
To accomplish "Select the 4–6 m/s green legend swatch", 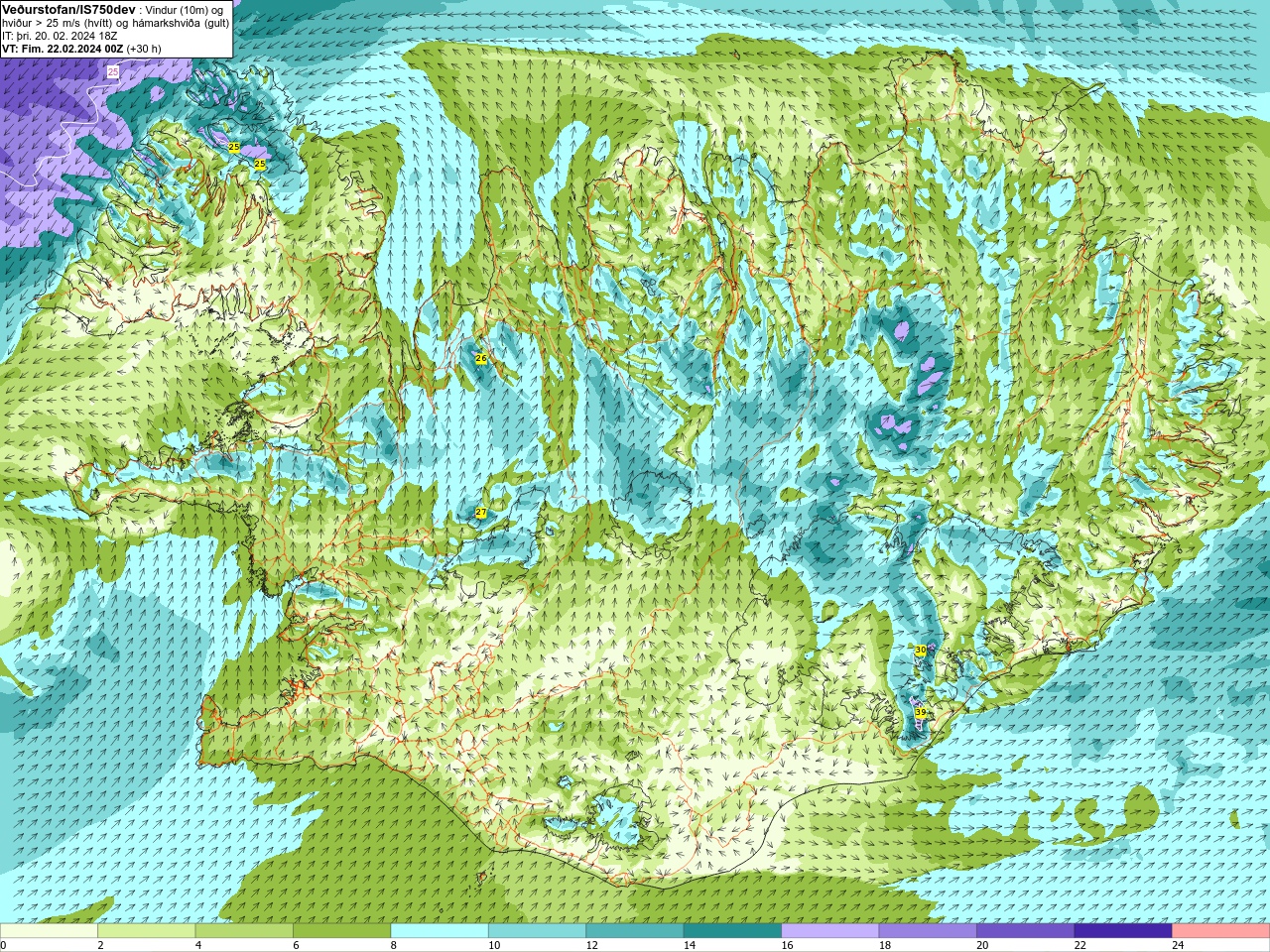I will coord(244,931).
